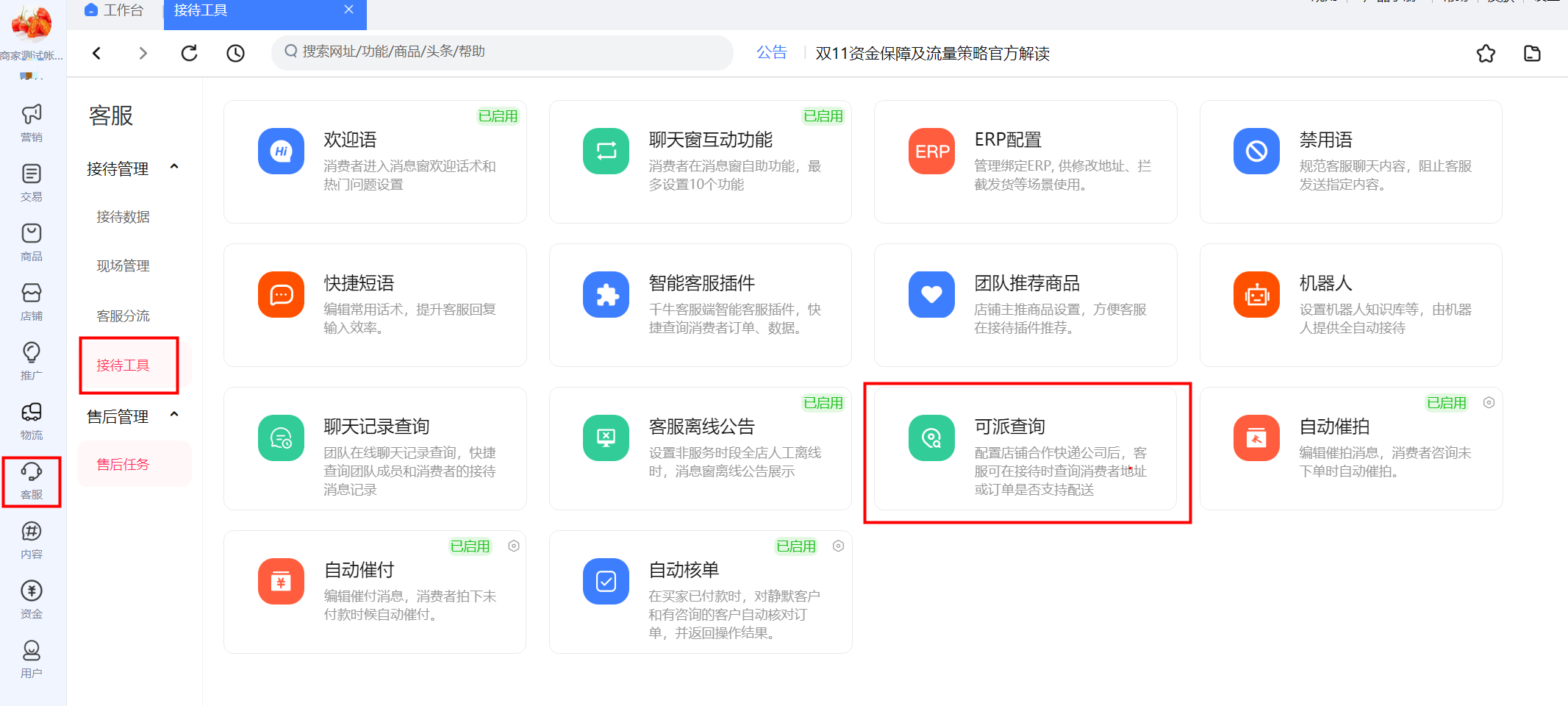Click the 聊天窗互动功能 green loop icon
Viewport: 1568px width, 706px height.
606,151
